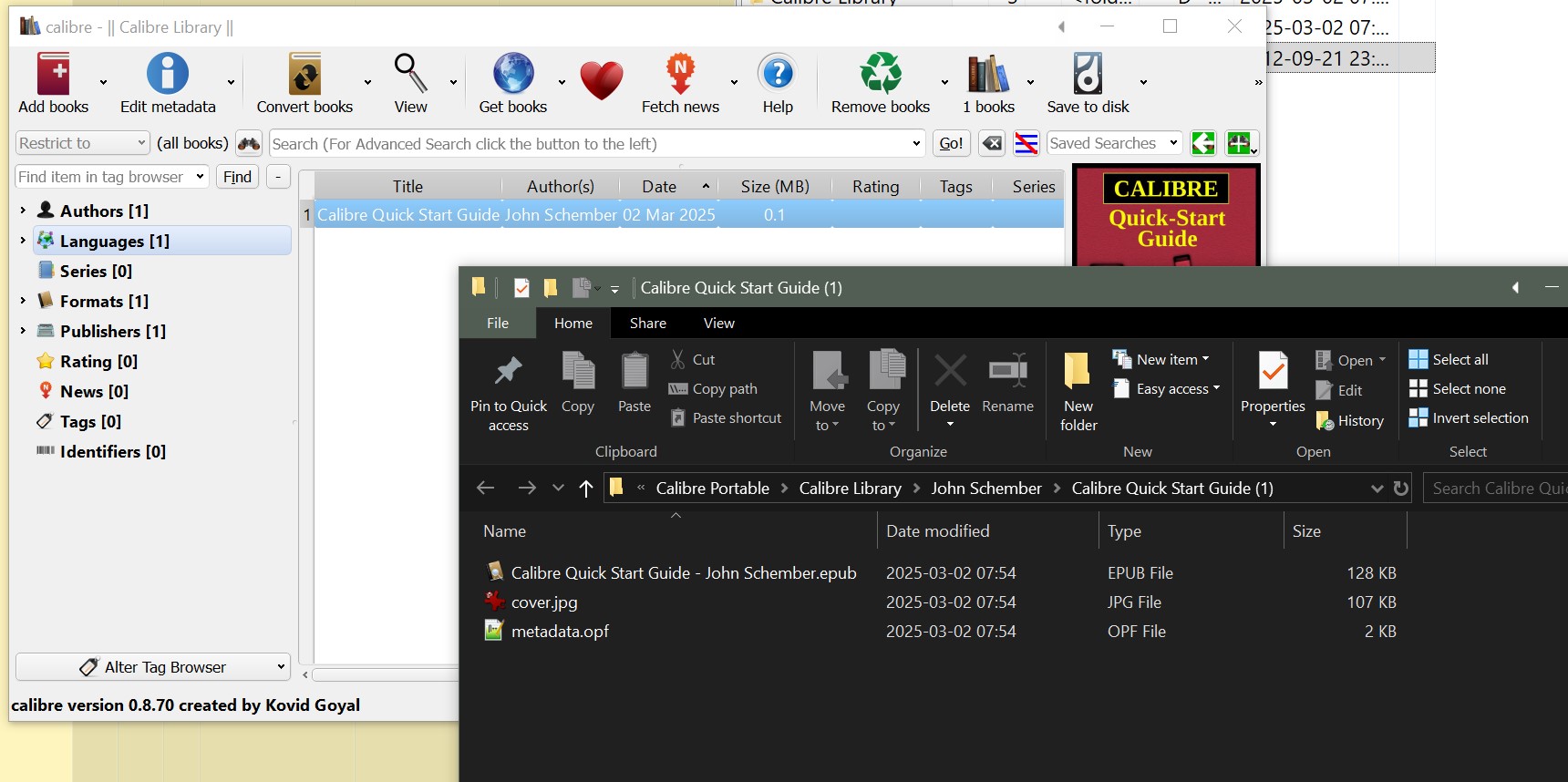1568x782 pixels.
Task: Expand the Formats tree node
Action: click(x=23, y=301)
